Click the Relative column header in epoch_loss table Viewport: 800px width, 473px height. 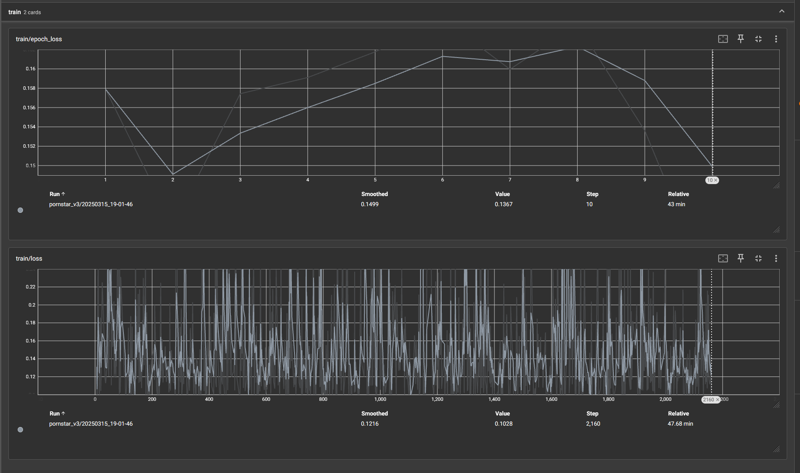click(x=678, y=194)
